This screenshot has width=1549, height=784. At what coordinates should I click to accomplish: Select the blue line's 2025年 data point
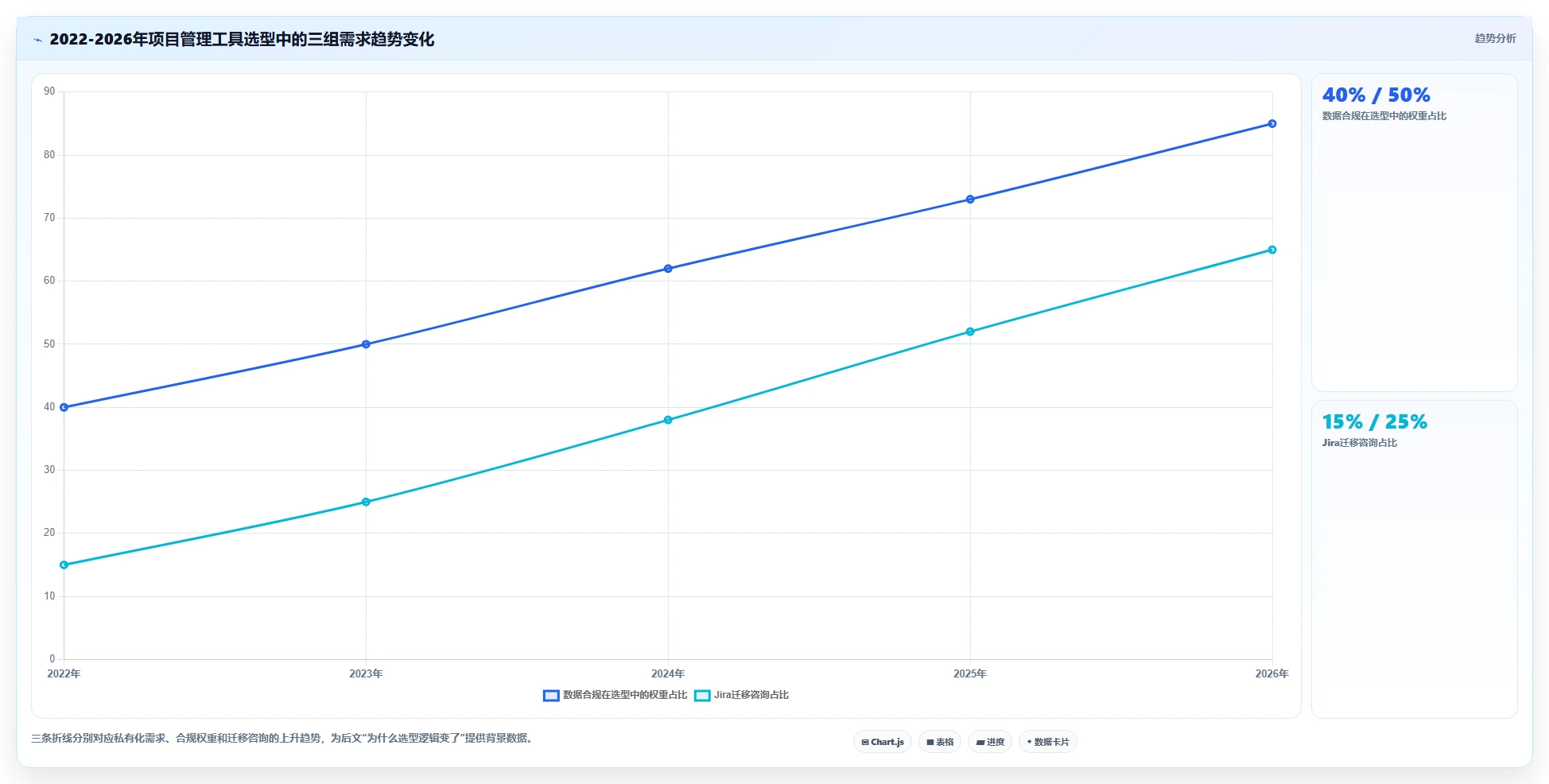click(x=970, y=200)
